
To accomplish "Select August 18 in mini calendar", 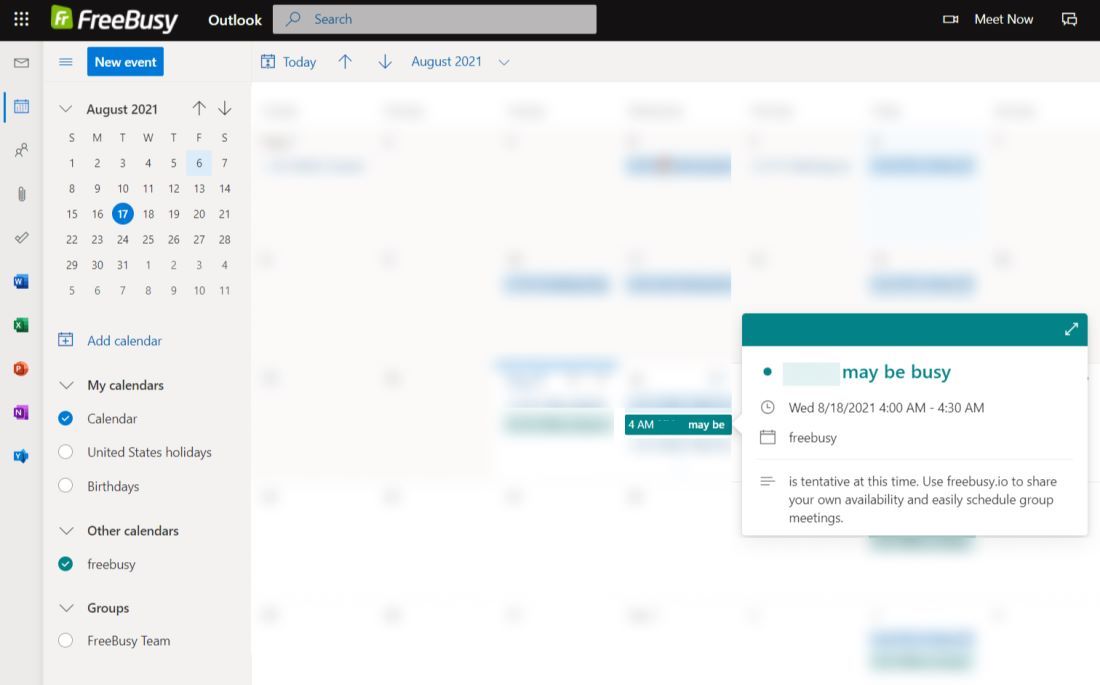I will (148, 214).
